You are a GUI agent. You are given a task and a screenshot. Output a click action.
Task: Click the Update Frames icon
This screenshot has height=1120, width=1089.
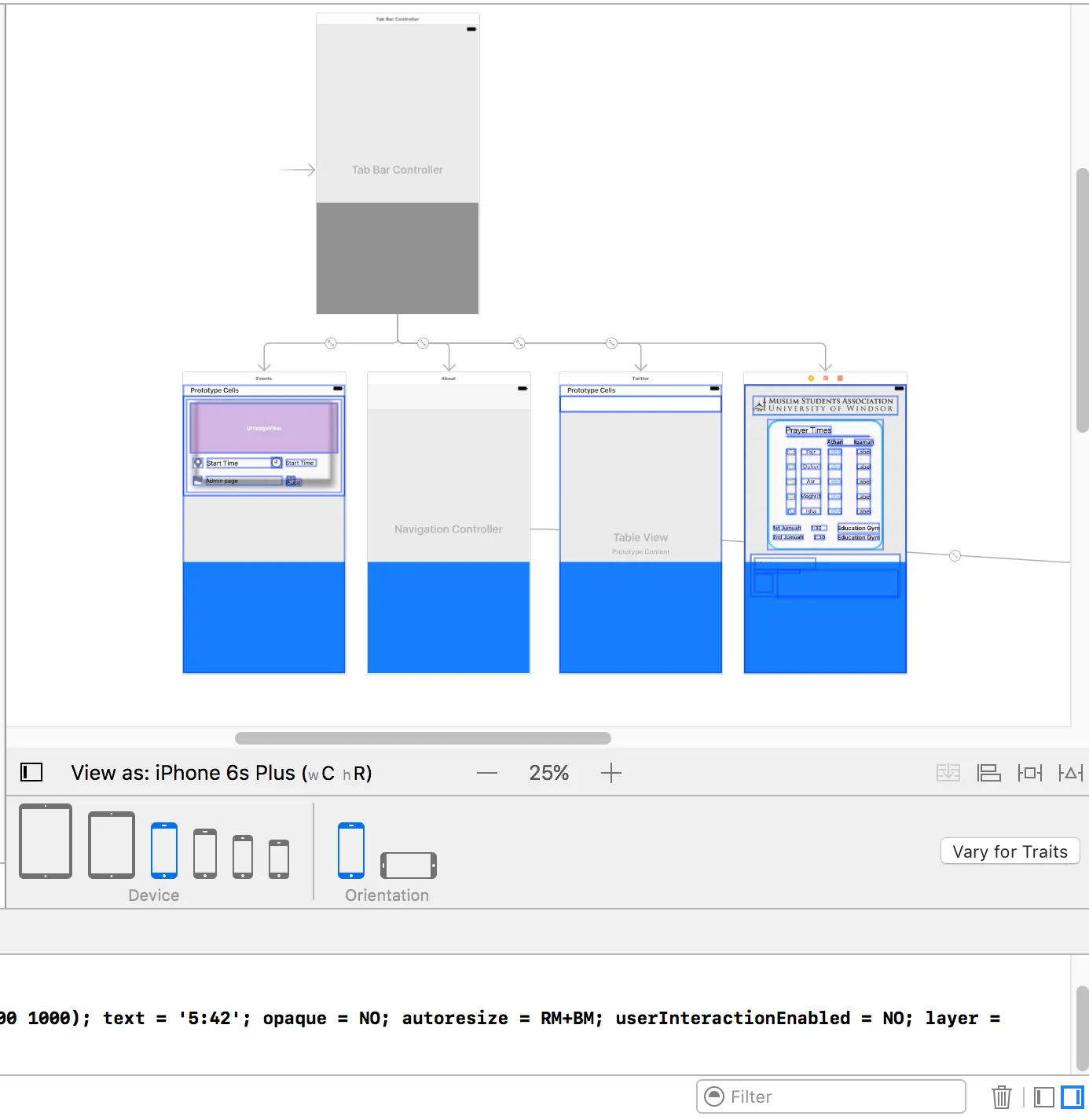click(948, 773)
